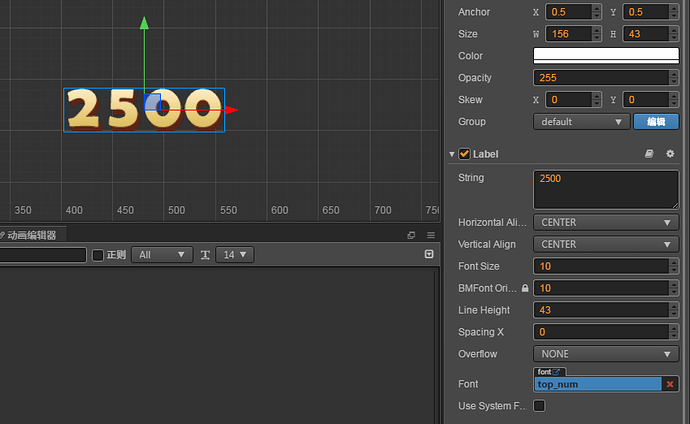Open the Overflow NONE dropdown
690x424 pixels.
[606, 354]
